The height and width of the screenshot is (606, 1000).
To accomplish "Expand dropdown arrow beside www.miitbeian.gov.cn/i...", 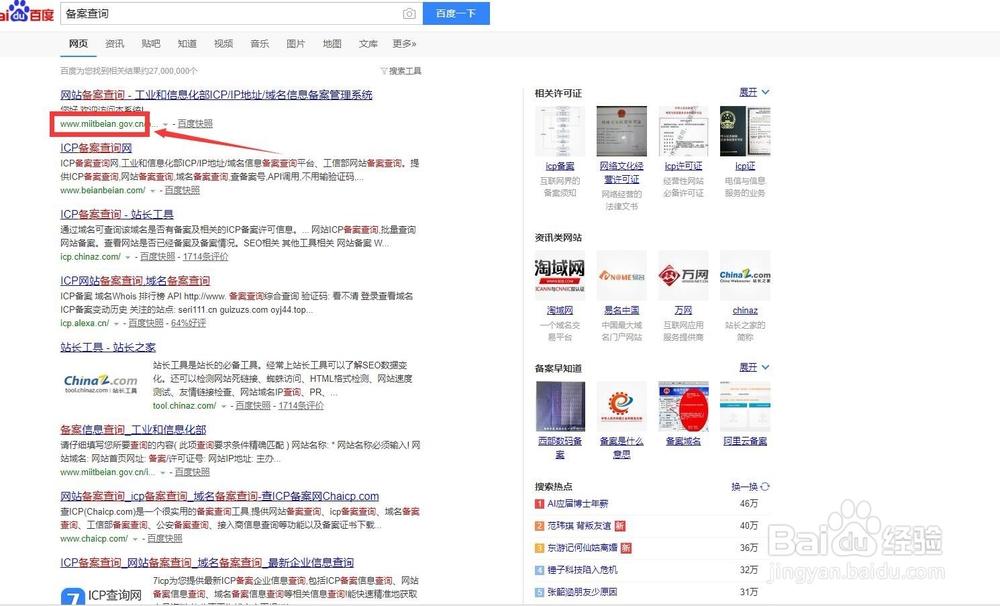I will [163, 473].
